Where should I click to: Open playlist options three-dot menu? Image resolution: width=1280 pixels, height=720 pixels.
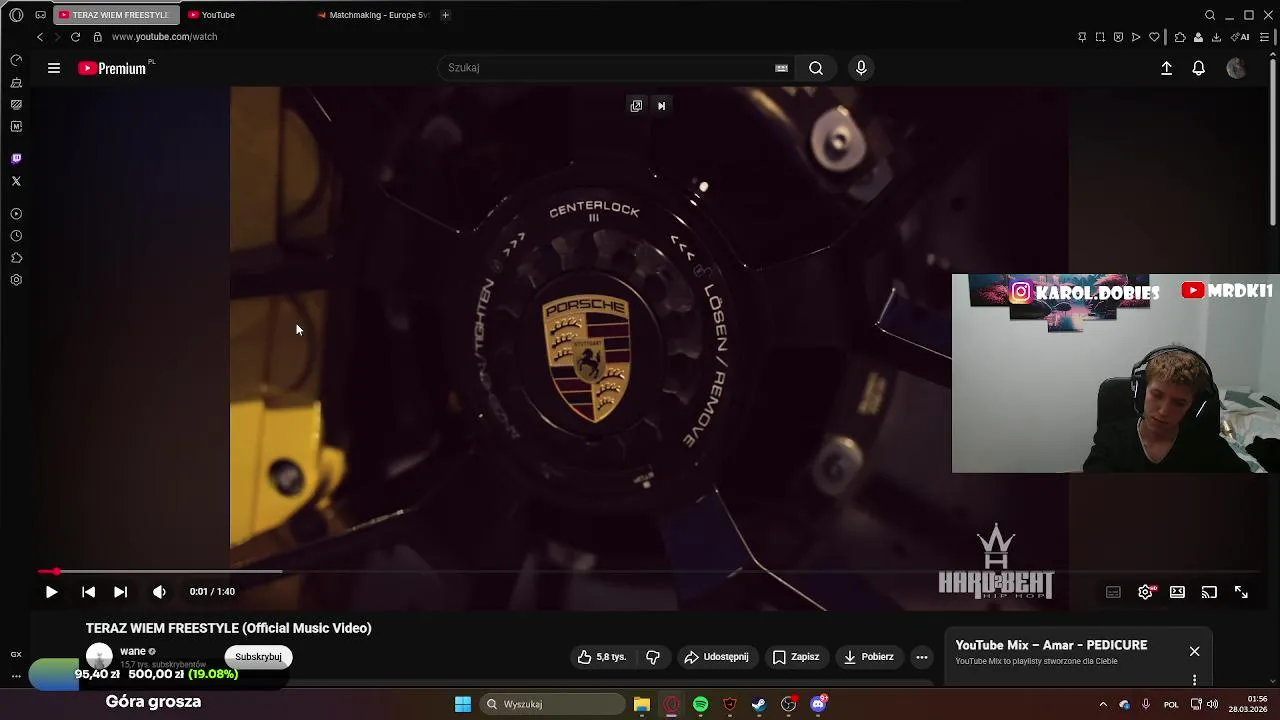pyautogui.click(x=1194, y=680)
